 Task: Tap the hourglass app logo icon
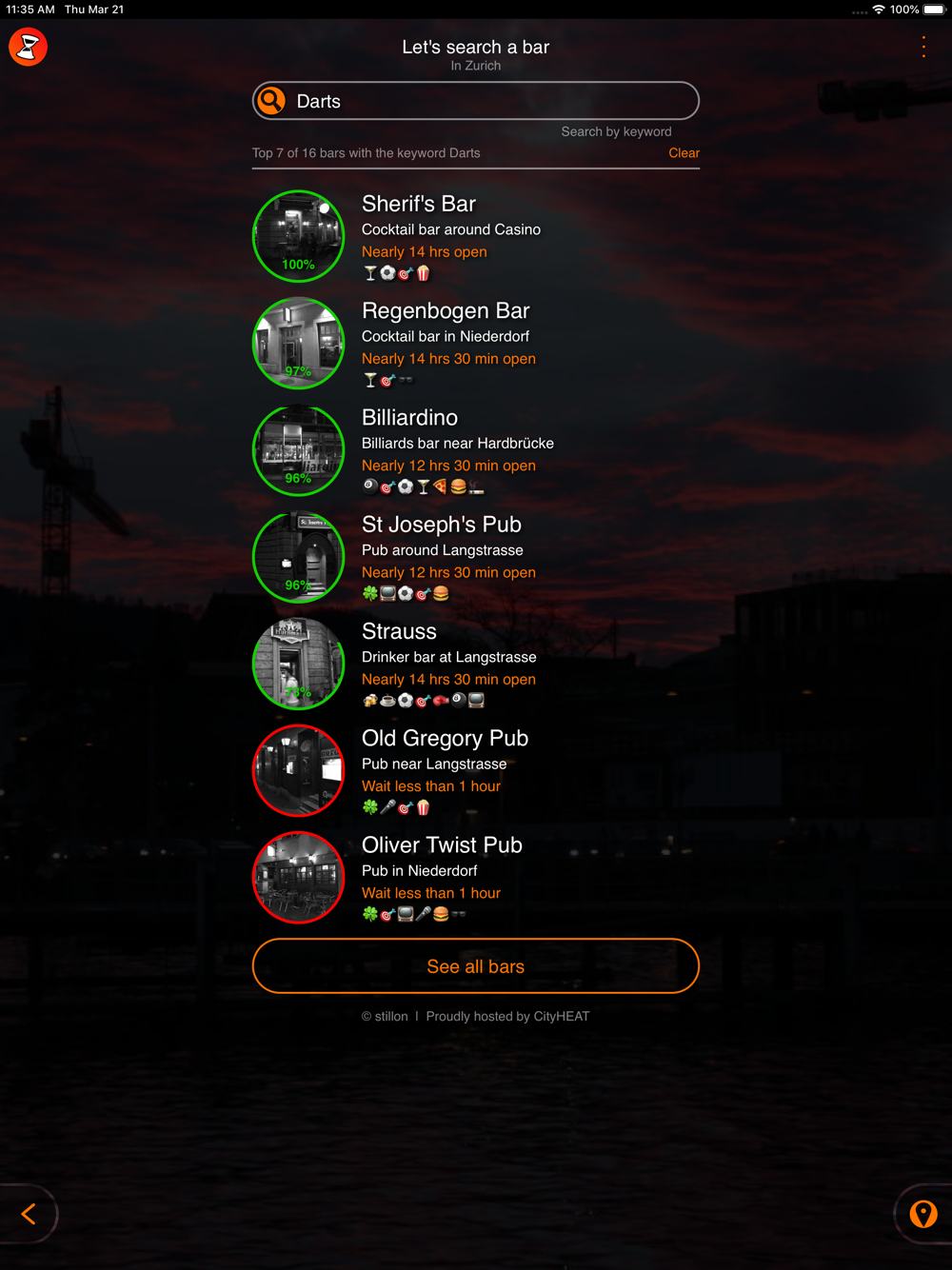[29, 47]
